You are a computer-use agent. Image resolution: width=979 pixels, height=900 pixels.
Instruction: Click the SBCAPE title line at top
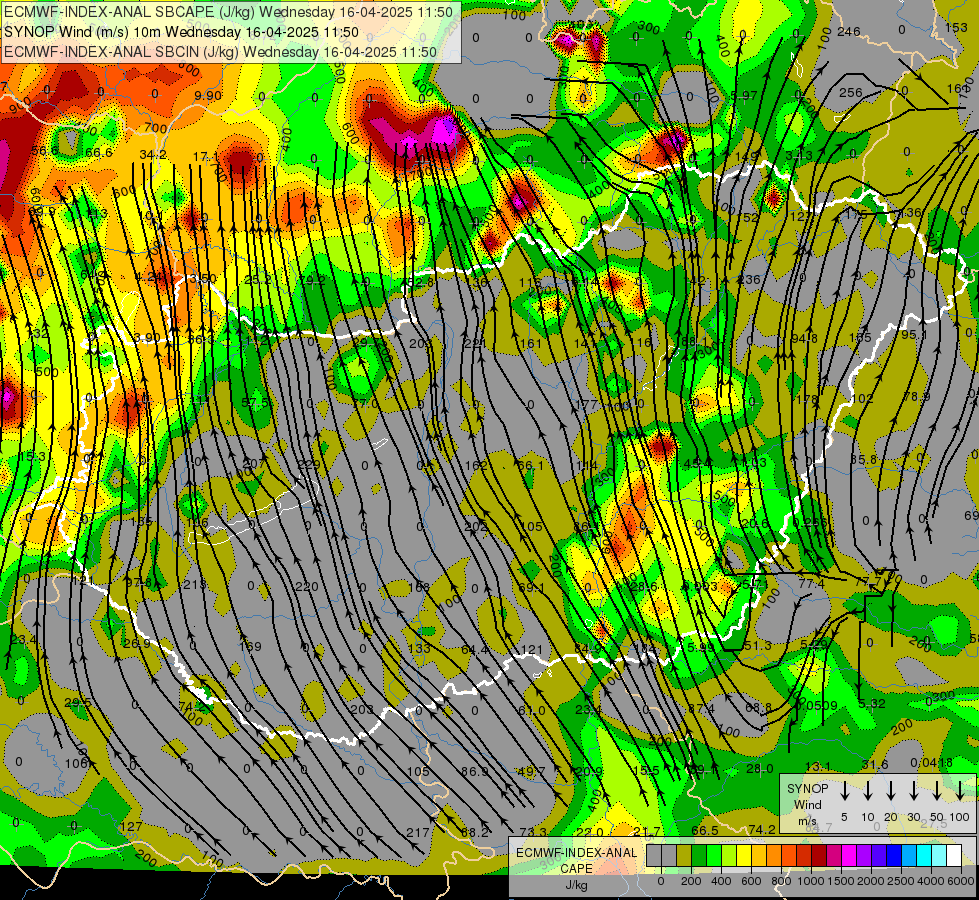pyautogui.click(x=228, y=12)
